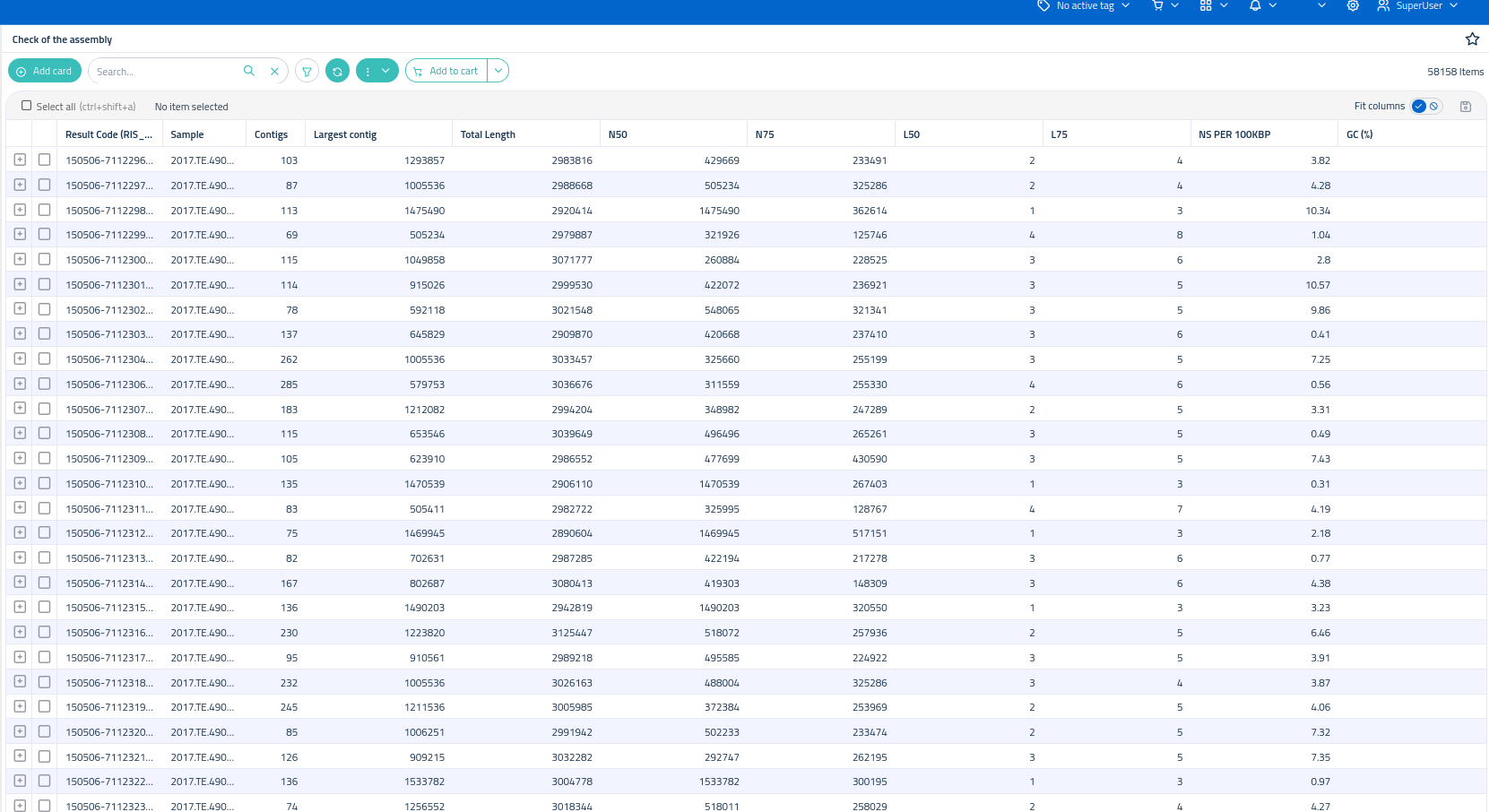
Task: Open the notifications bell
Action: point(1255,5)
